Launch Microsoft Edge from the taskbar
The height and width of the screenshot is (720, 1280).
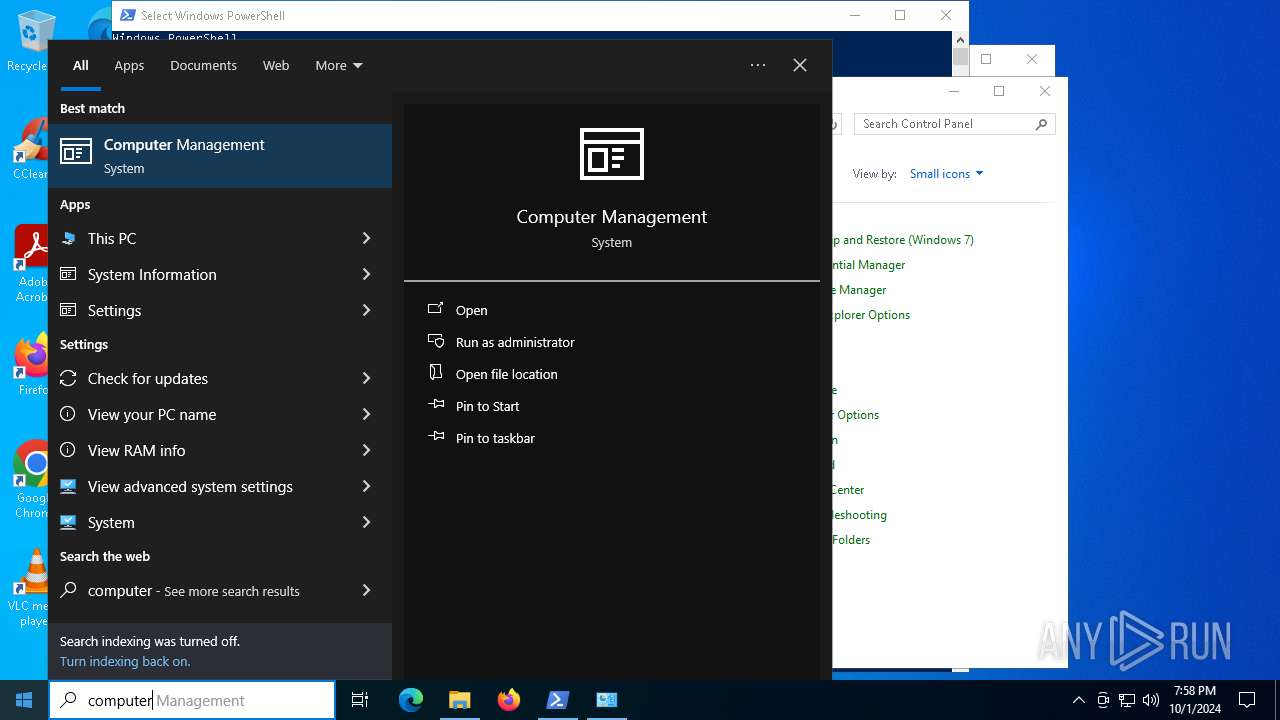(411, 700)
